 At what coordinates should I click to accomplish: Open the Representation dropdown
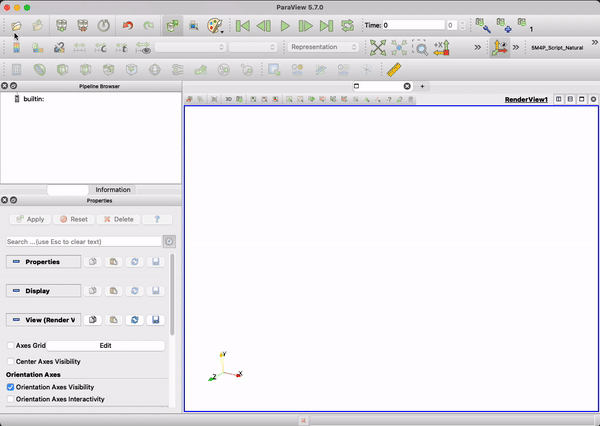pyautogui.click(x=324, y=47)
